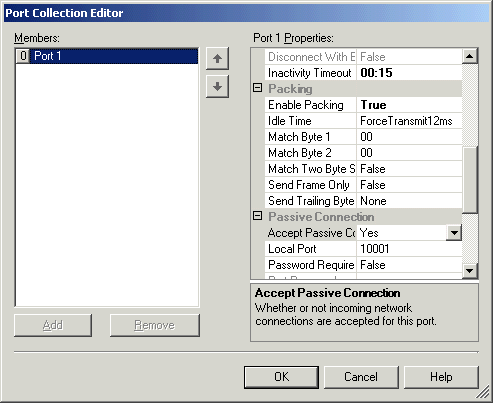Collapse the Passive Connection category

click(x=257, y=216)
